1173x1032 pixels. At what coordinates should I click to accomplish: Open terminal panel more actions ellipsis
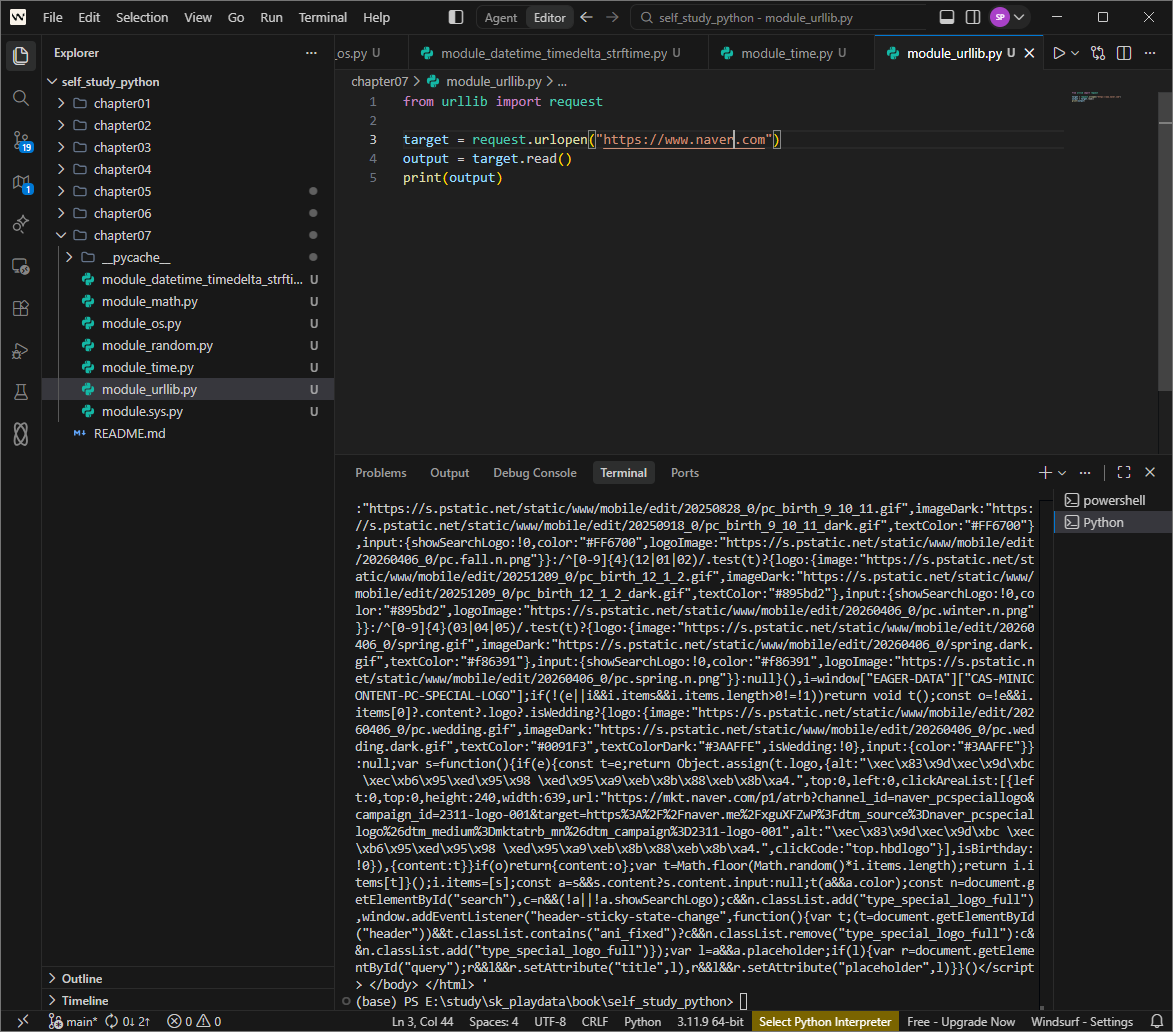pyautogui.click(x=1085, y=473)
